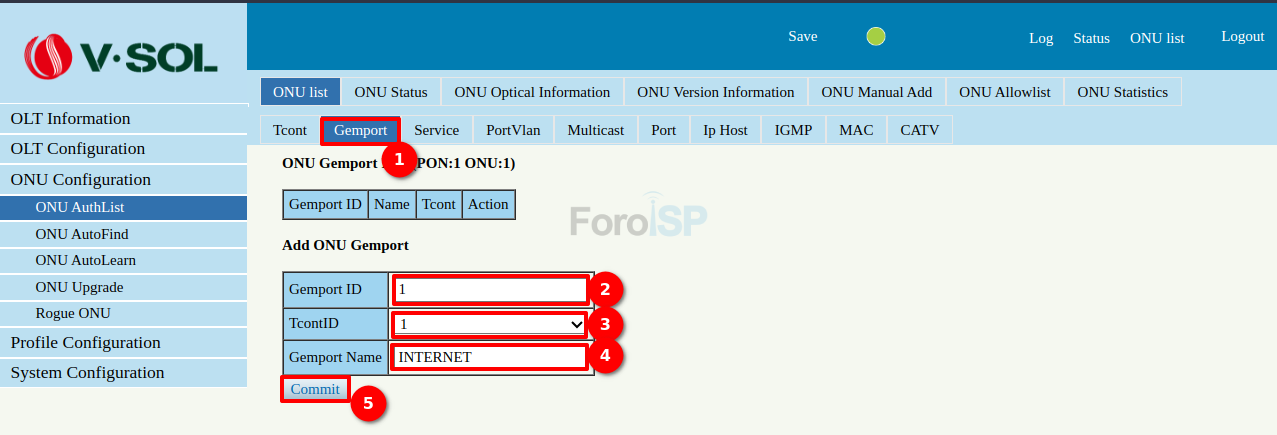Select ONU AutoFind in the sidebar
Image resolution: width=1277 pixels, height=435 pixels.
82,234
